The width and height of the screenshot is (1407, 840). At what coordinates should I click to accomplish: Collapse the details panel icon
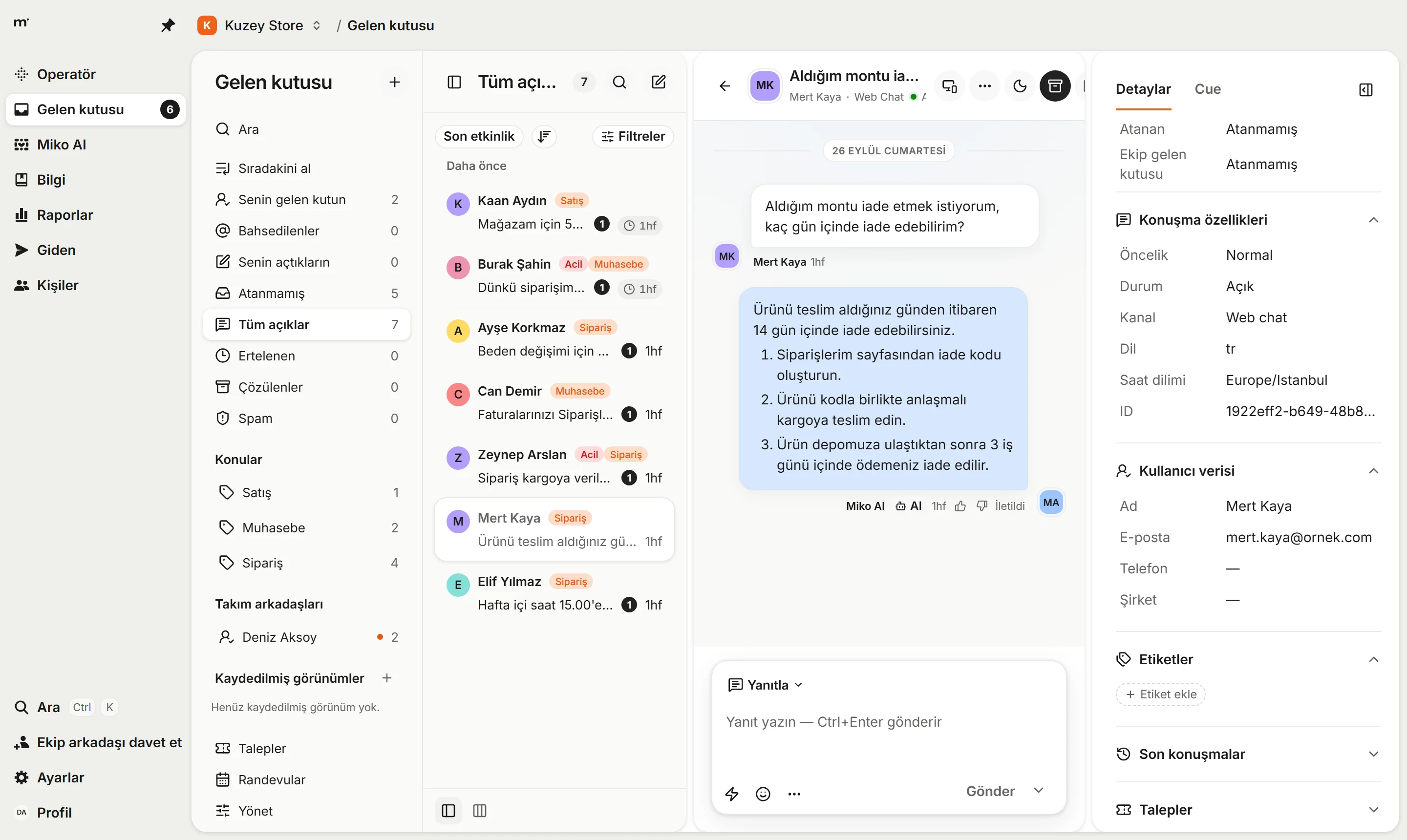(x=1365, y=89)
